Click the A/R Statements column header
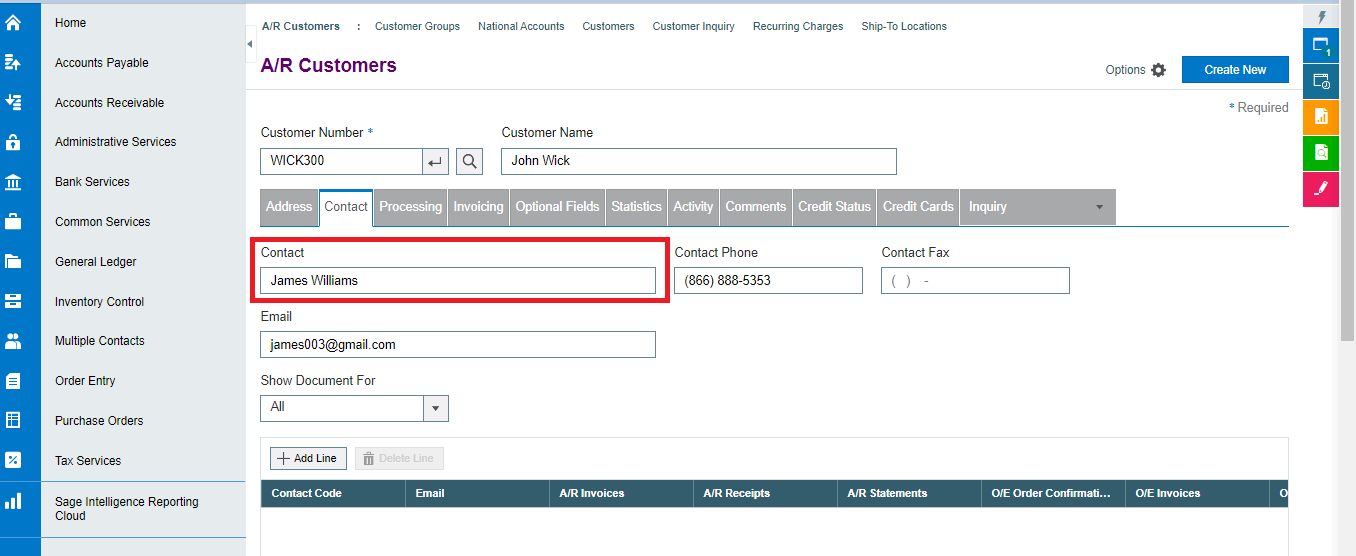1356x556 pixels. pyautogui.click(x=909, y=493)
